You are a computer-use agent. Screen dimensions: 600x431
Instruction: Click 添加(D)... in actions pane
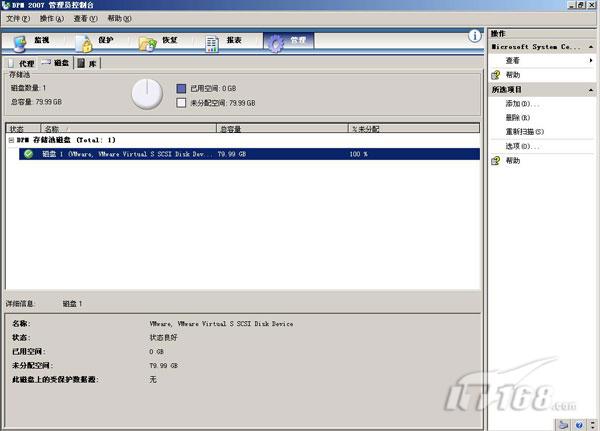point(522,104)
